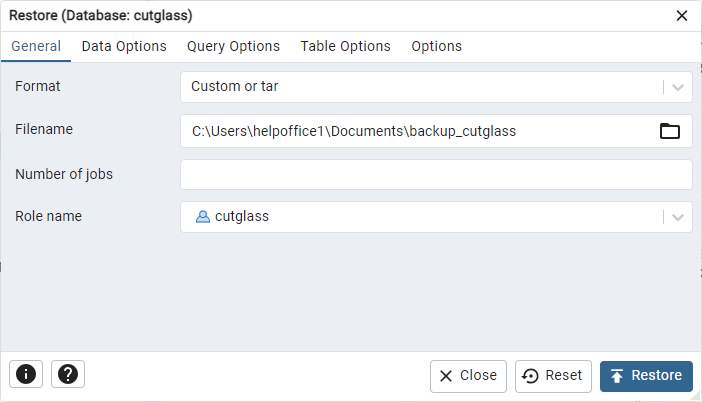Switch to the Query Options tab
Image resolution: width=702 pixels, height=402 pixels.
coord(233,46)
